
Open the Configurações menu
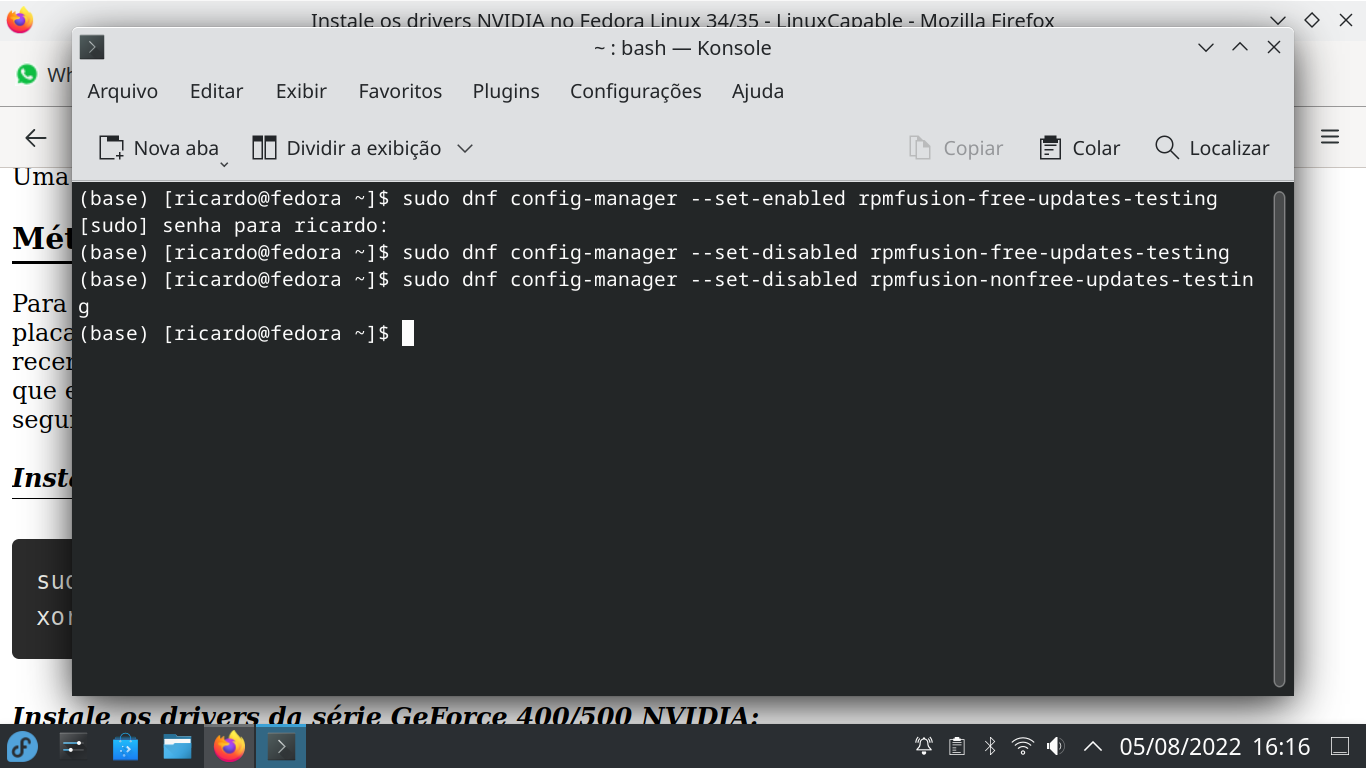636,91
